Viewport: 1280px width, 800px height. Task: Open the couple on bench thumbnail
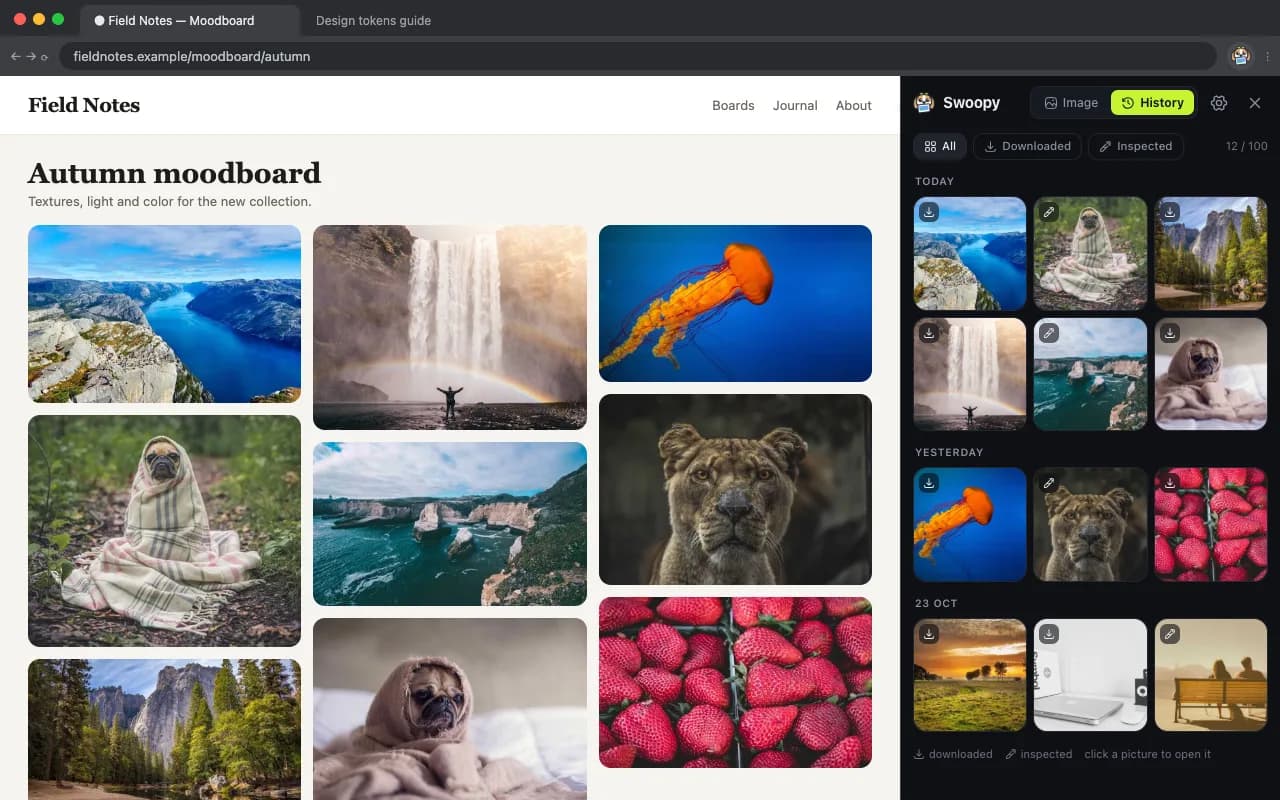tap(1211, 675)
